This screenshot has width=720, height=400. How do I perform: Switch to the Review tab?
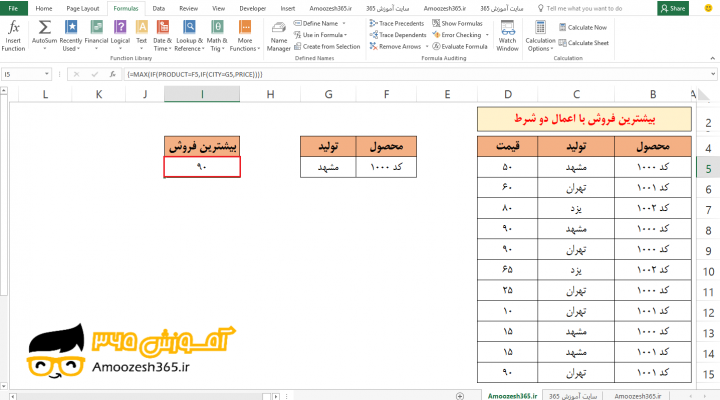[188, 8]
